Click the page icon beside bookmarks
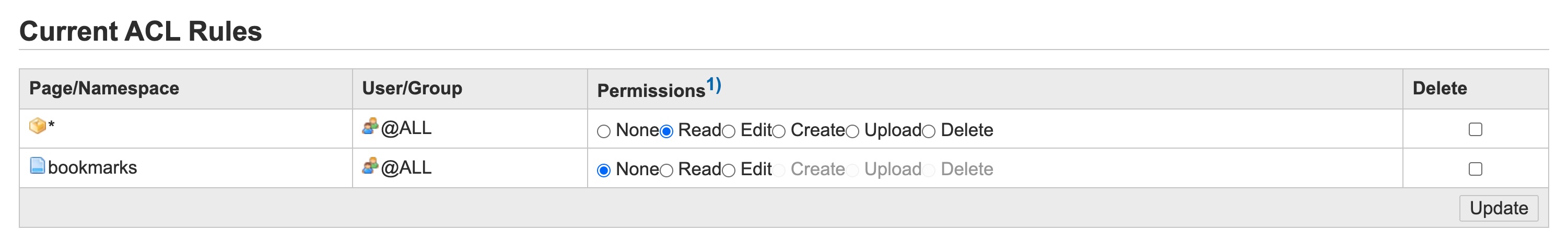Viewport: 1568px width, 243px height. 37,165
